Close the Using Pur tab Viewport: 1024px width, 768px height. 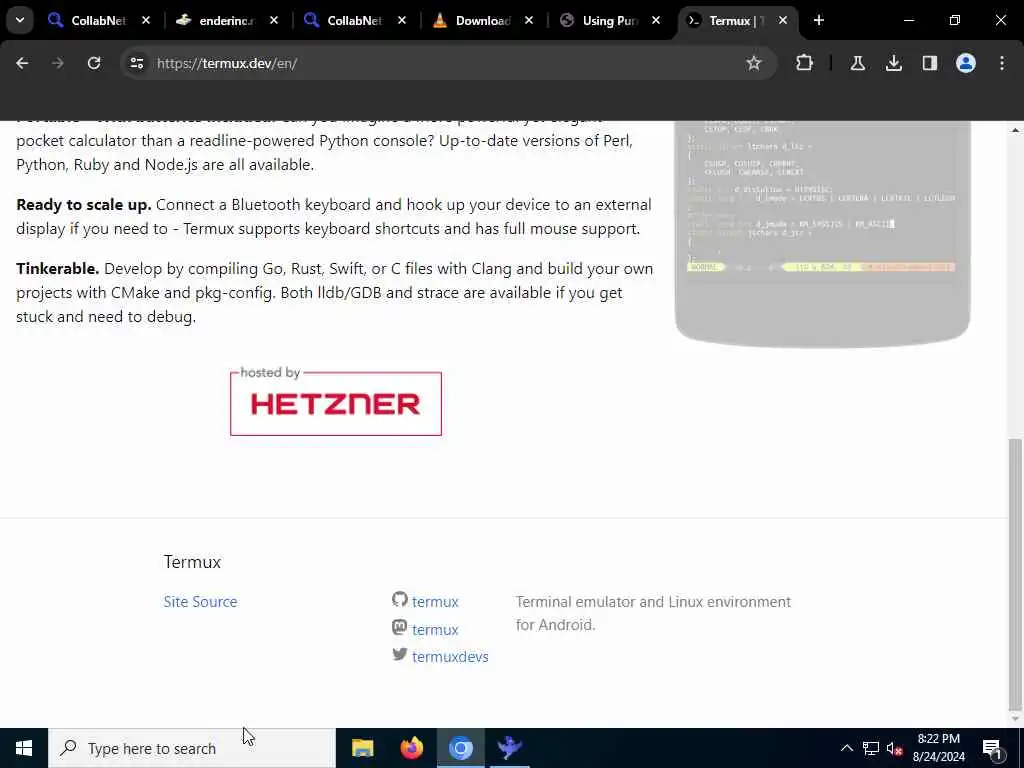(x=656, y=20)
